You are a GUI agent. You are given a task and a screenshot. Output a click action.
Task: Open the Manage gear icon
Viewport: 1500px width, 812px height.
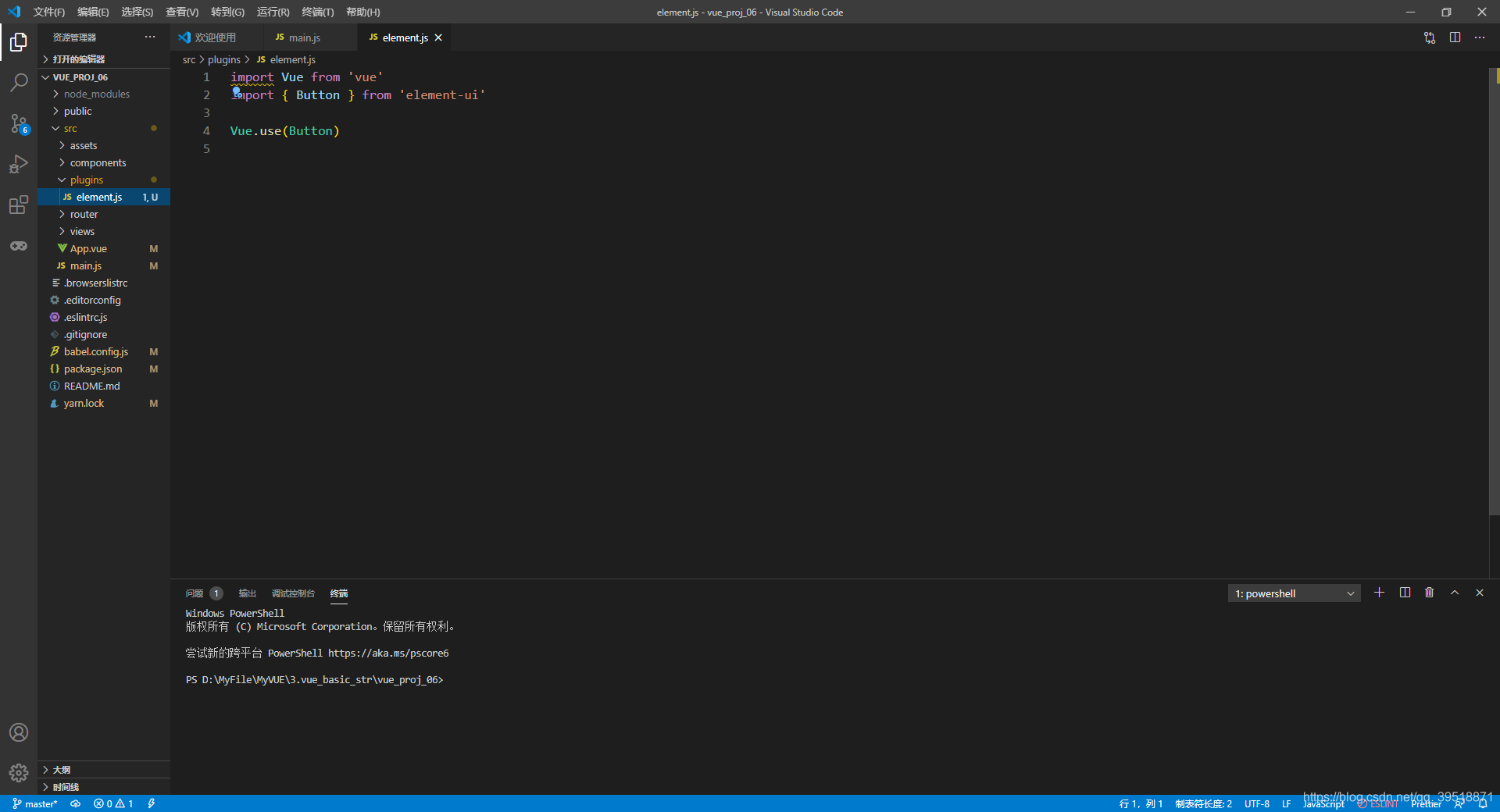click(19, 773)
